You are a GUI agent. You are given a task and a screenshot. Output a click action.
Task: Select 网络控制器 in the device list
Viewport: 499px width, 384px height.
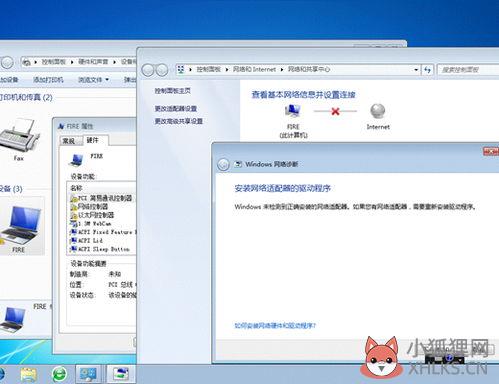[x=93, y=207]
